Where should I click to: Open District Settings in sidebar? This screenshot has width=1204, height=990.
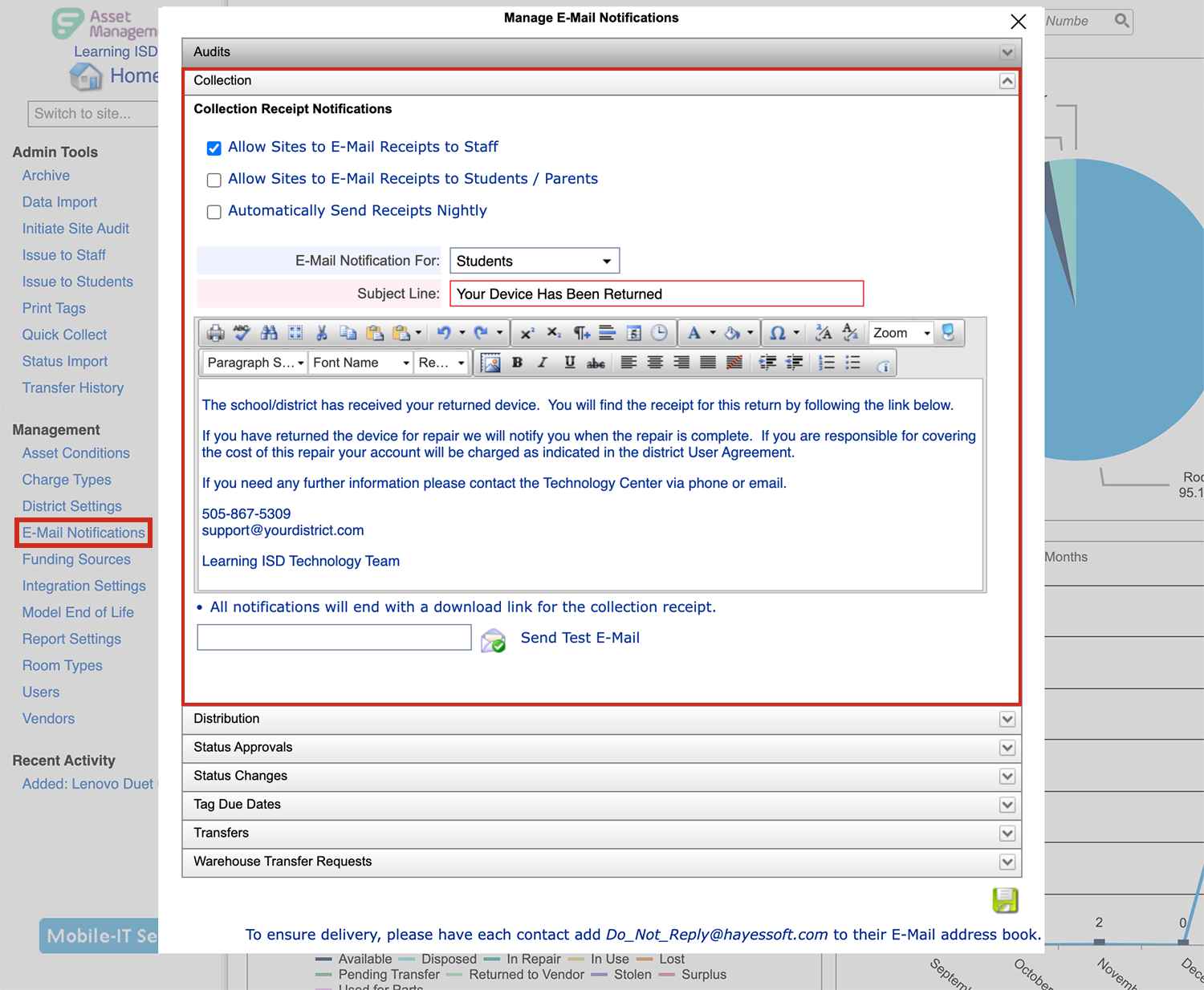pos(72,506)
